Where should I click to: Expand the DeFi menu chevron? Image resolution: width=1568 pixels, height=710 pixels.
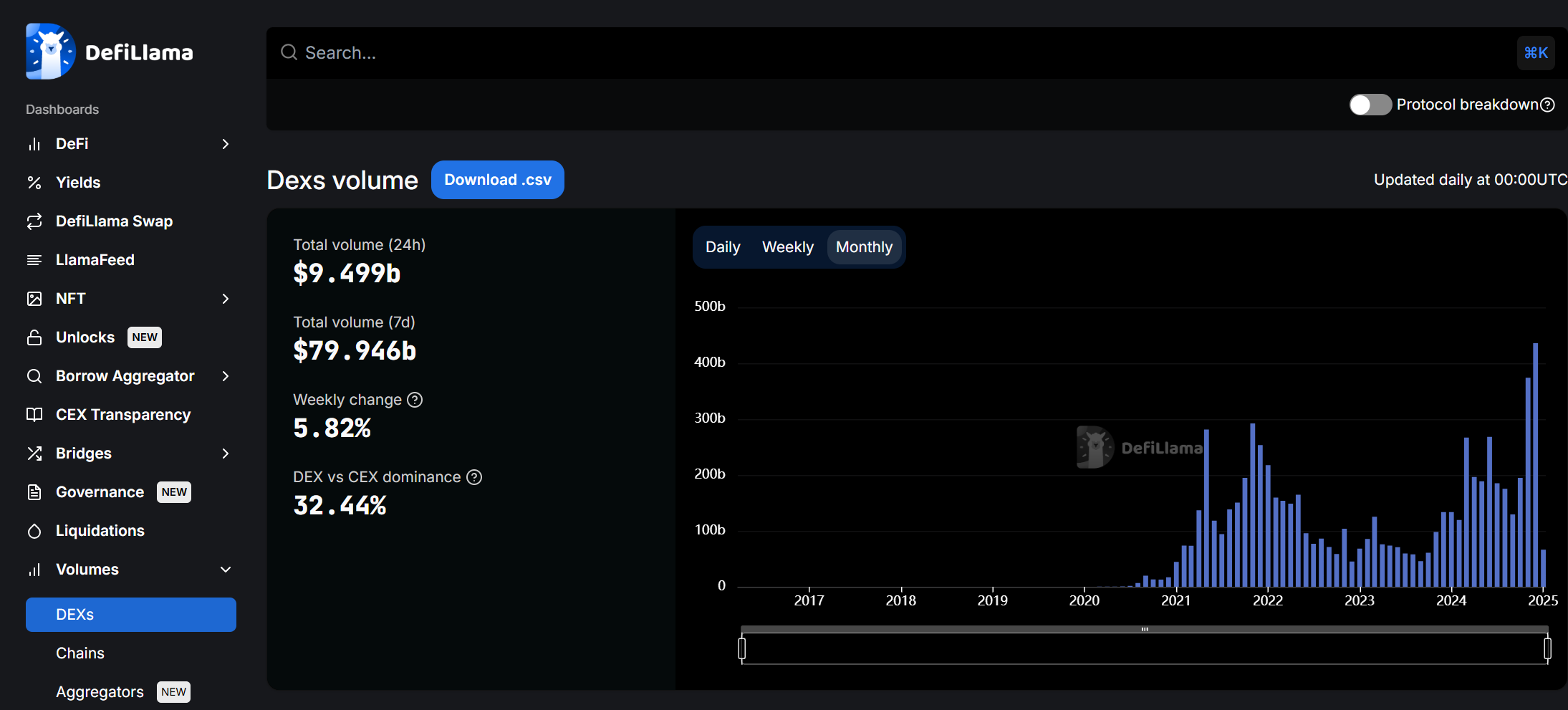coord(226,144)
